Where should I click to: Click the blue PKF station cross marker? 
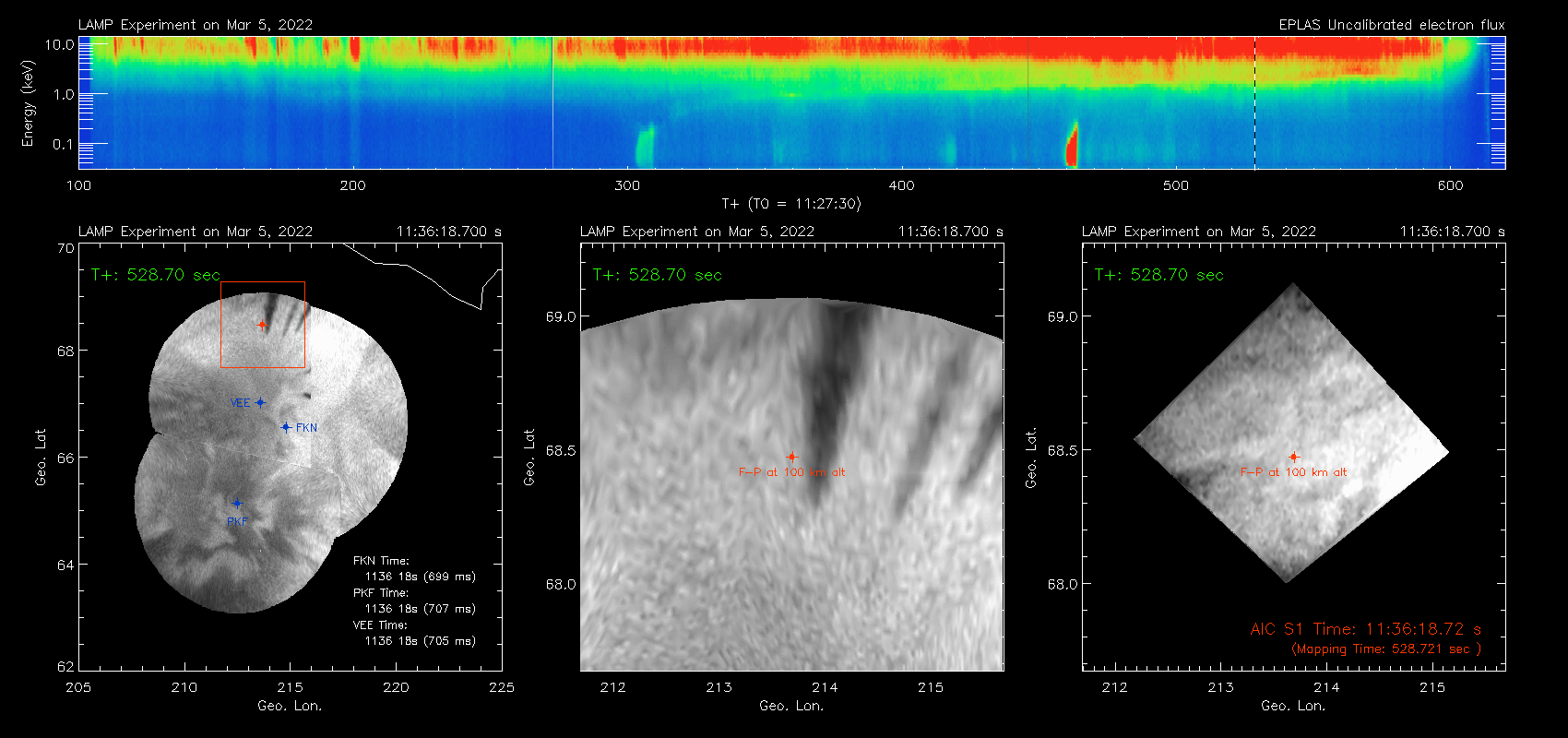(x=237, y=504)
